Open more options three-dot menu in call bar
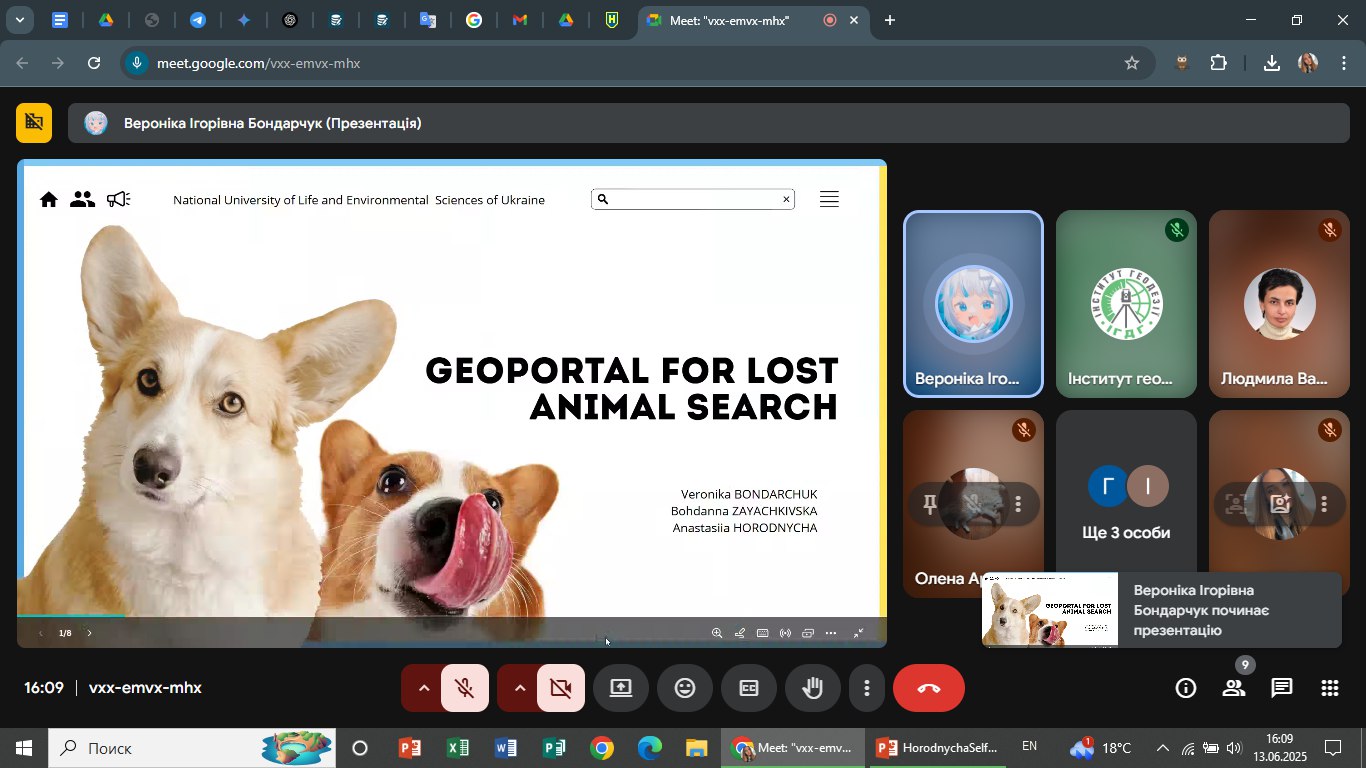The width and height of the screenshot is (1366, 768). click(866, 688)
